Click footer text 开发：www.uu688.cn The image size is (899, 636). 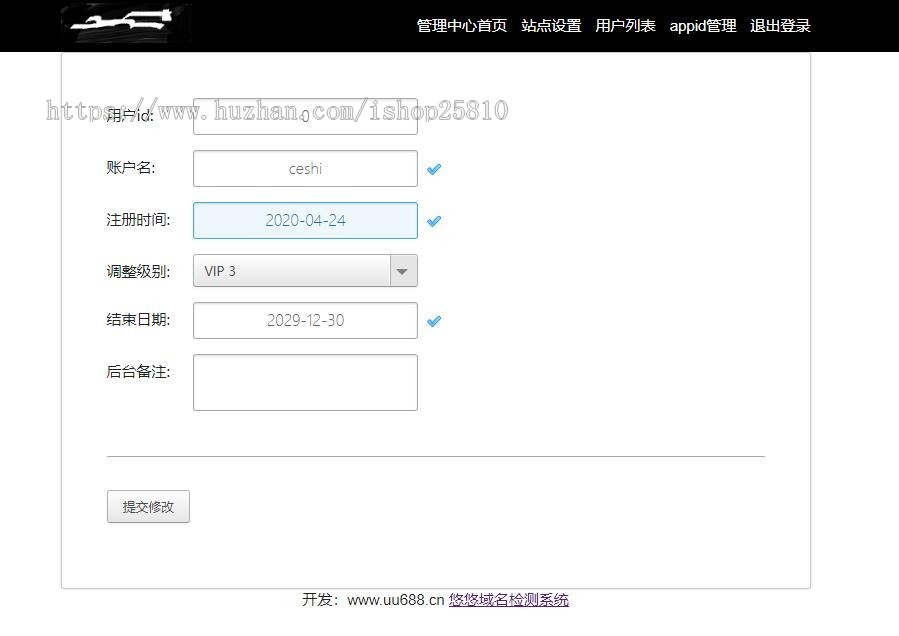point(373,600)
